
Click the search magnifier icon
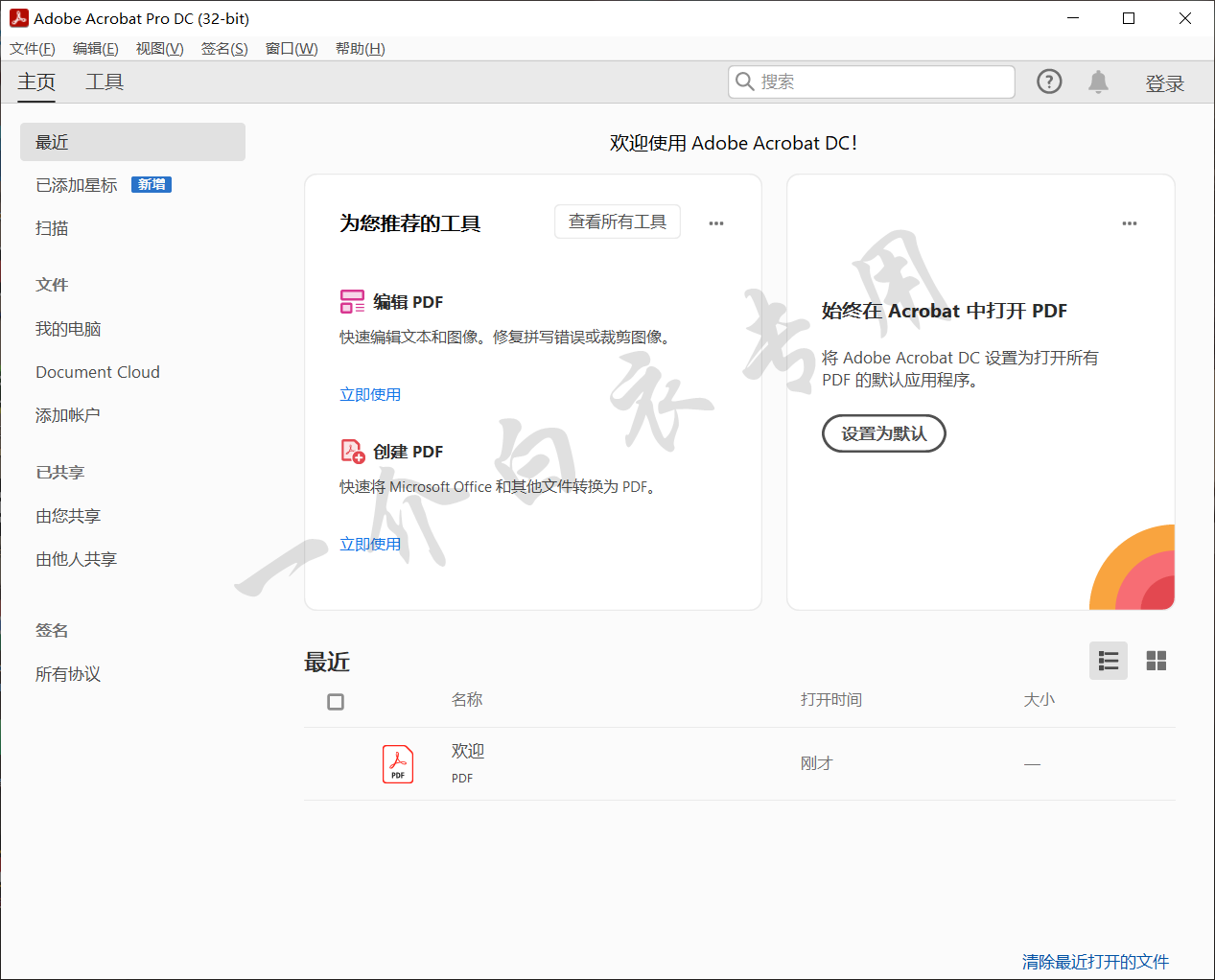tap(744, 82)
